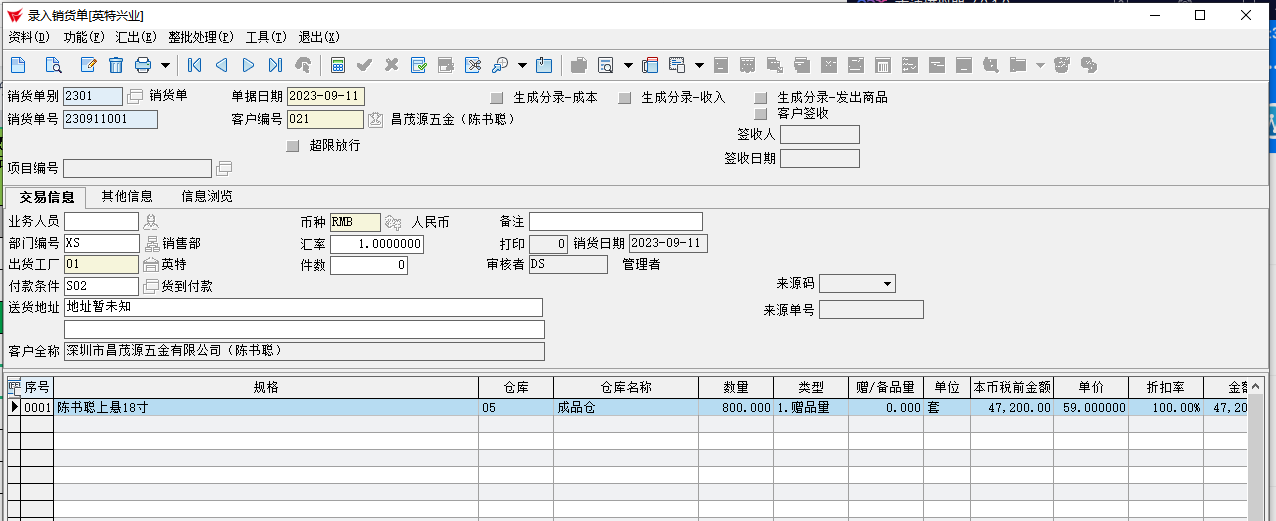Viewport: 1276px width, 521px height.
Task: Switch to the 其他信息 tab
Action: [127, 196]
